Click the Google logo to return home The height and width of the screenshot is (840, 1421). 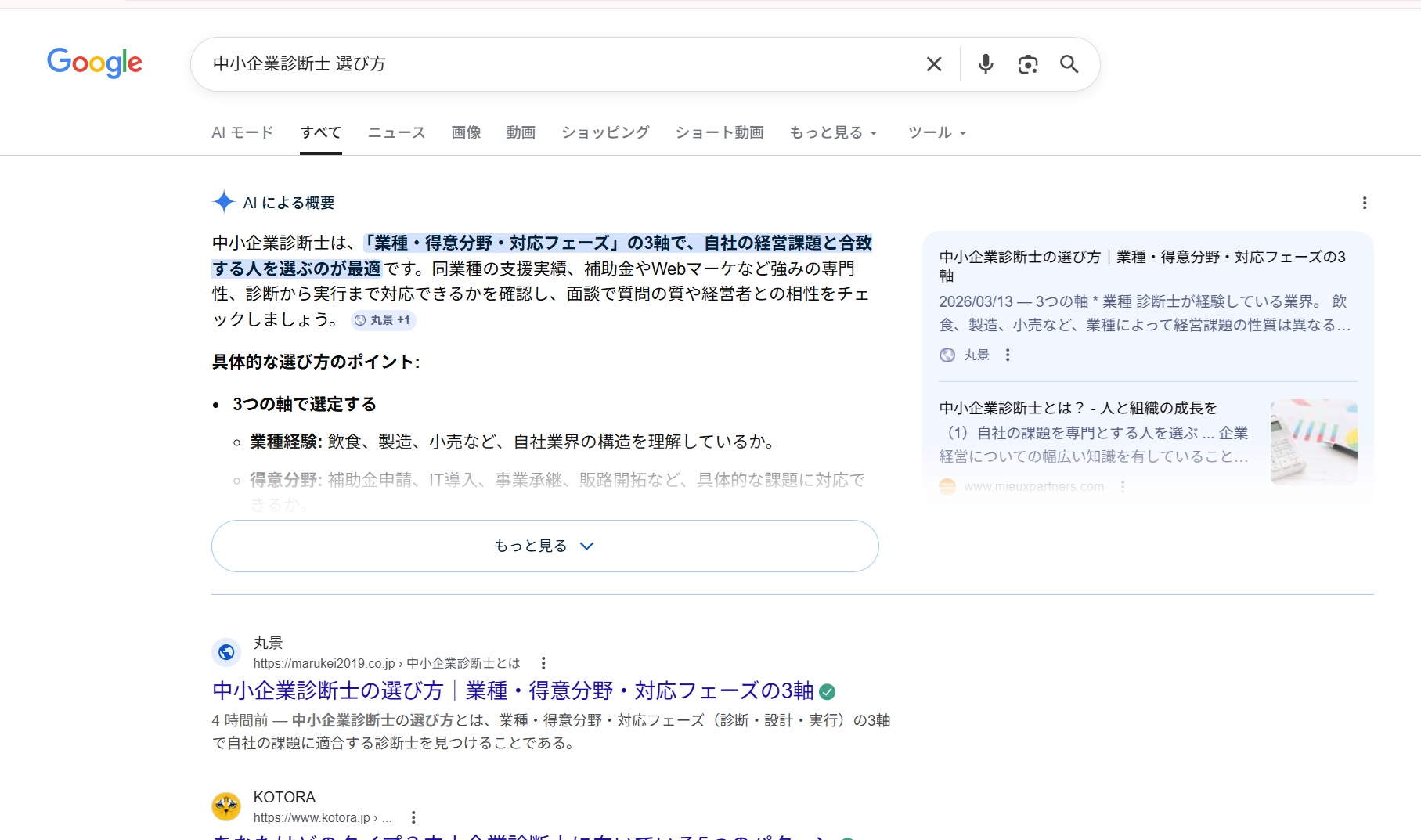coord(94,63)
